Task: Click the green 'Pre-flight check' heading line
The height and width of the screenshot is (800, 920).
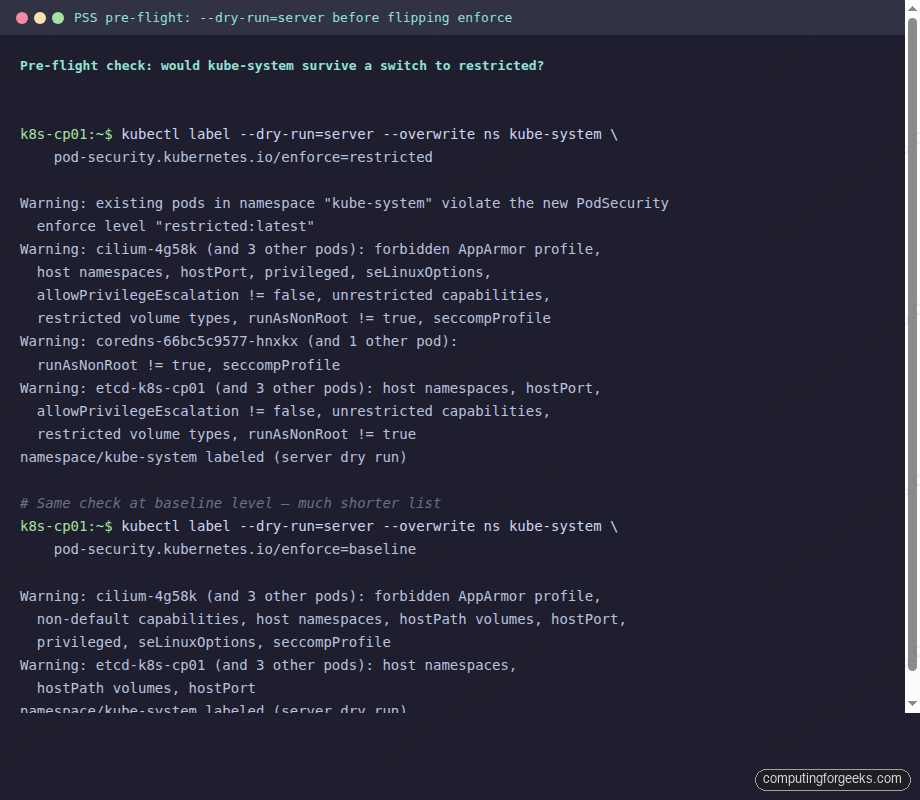Action: click(282, 65)
